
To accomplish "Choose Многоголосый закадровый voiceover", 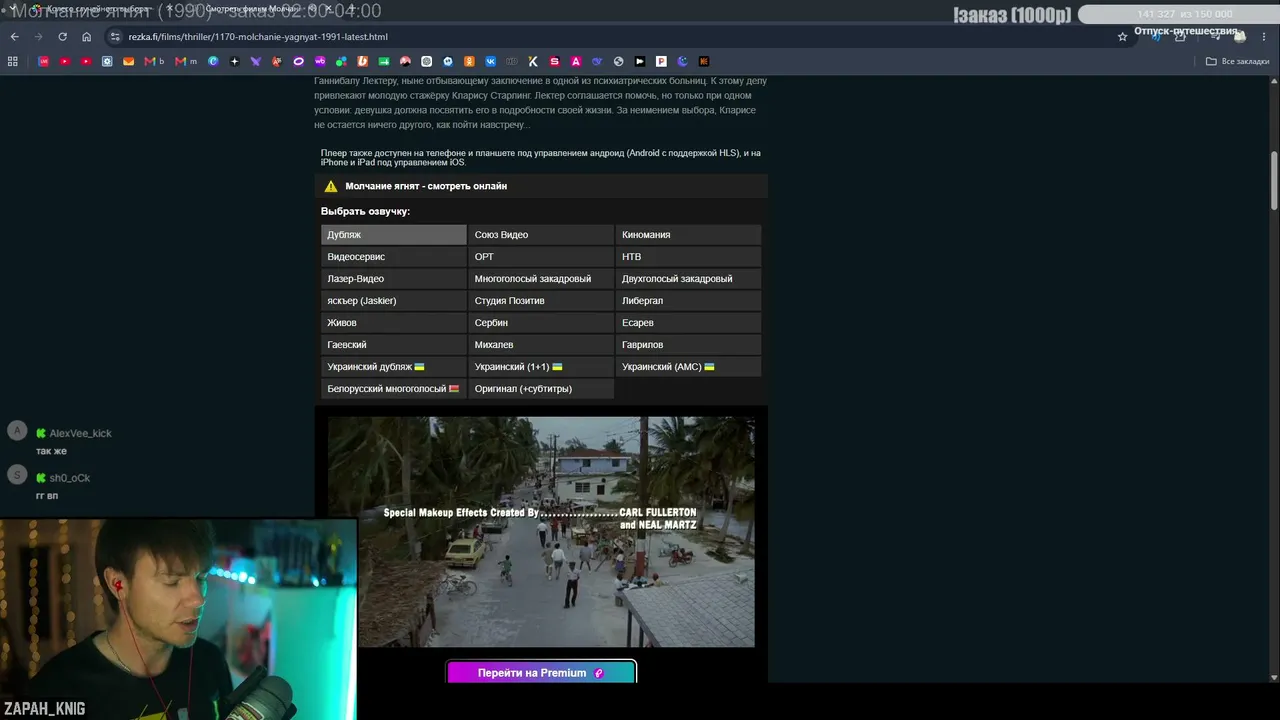I will (541, 279).
